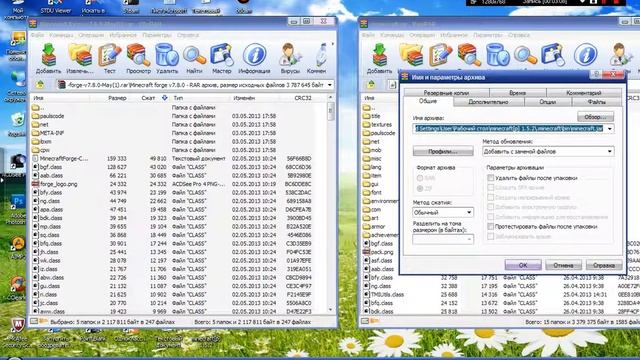Image resolution: width=640 pixels, height=360 pixels.
Task: Select ZIP archive format radio button
Action: (x=420, y=189)
